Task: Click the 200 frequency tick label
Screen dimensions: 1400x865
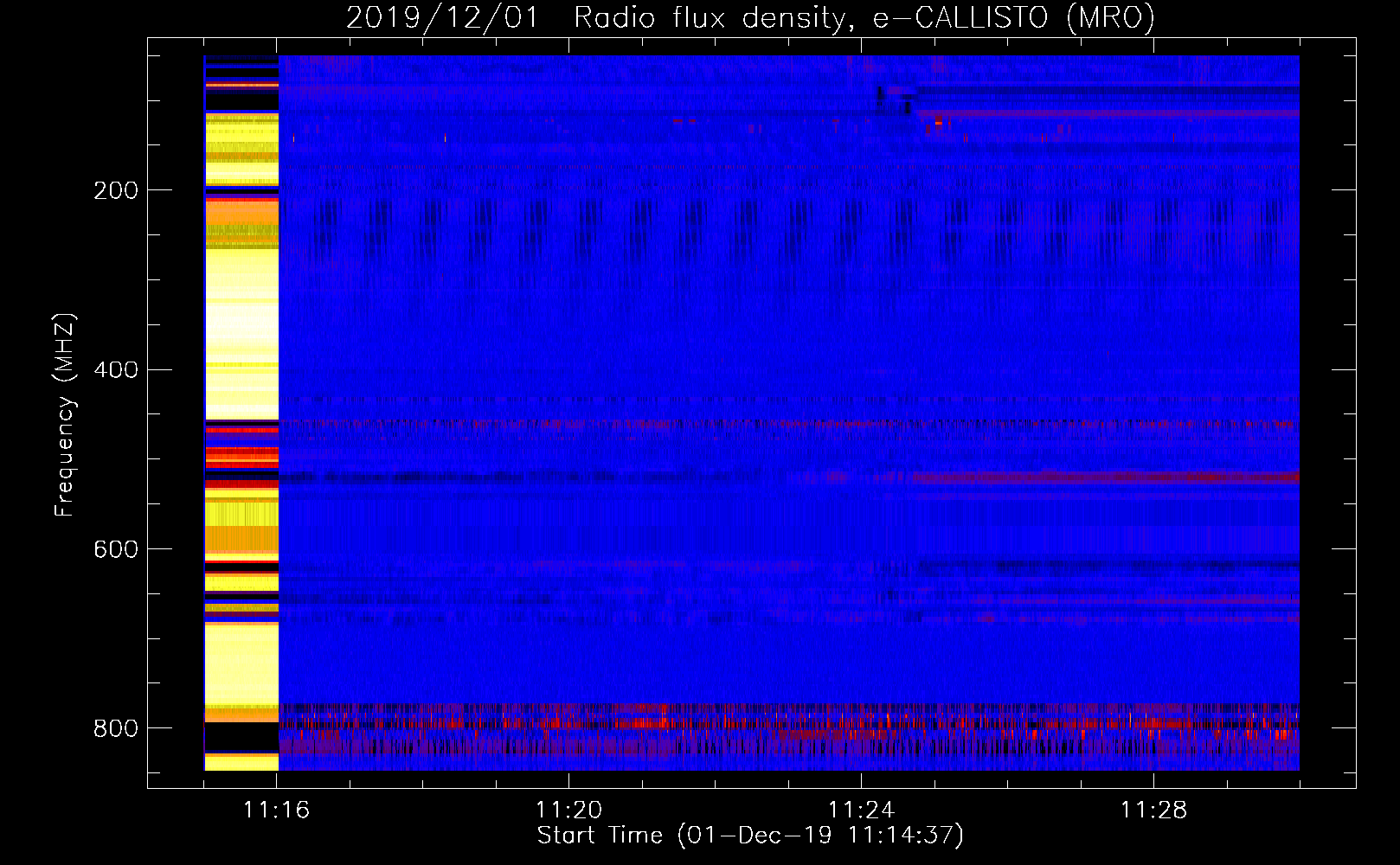Action: (115, 190)
